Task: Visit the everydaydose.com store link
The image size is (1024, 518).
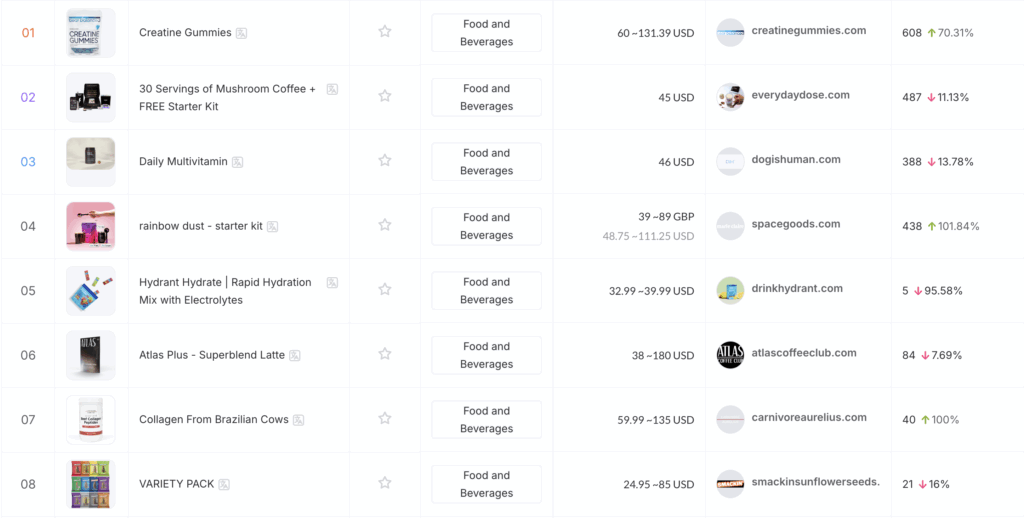Action: coord(801,95)
